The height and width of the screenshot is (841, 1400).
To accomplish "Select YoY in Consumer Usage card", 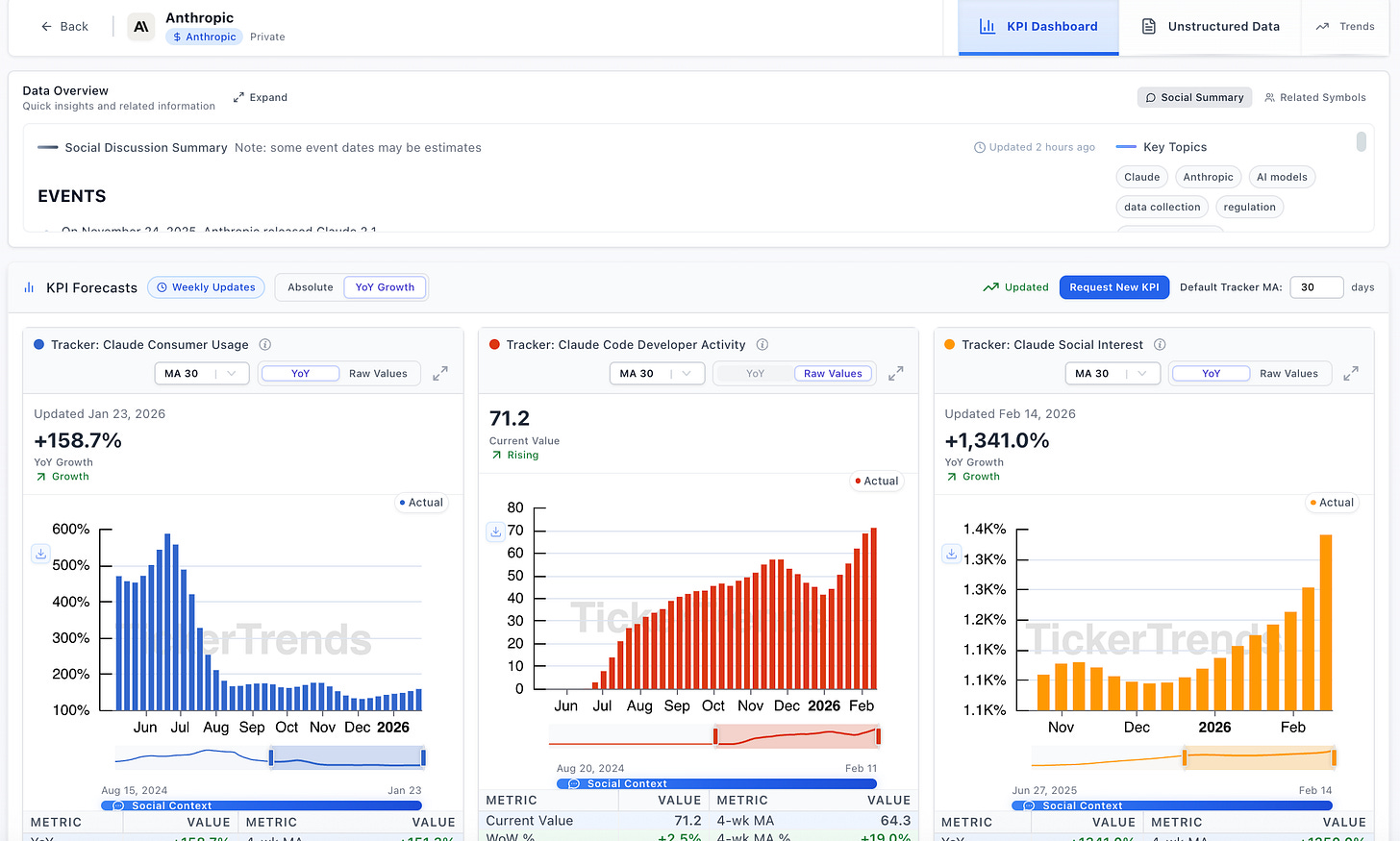I will (300, 374).
